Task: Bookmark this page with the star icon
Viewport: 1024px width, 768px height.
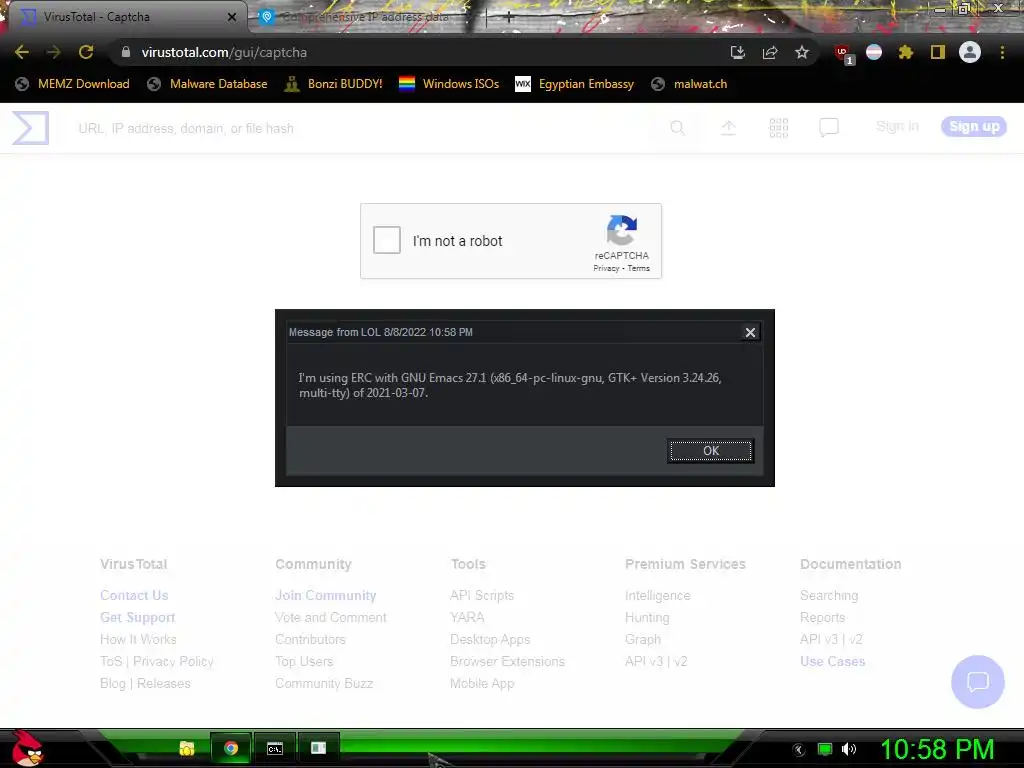Action: pyautogui.click(x=802, y=52)
